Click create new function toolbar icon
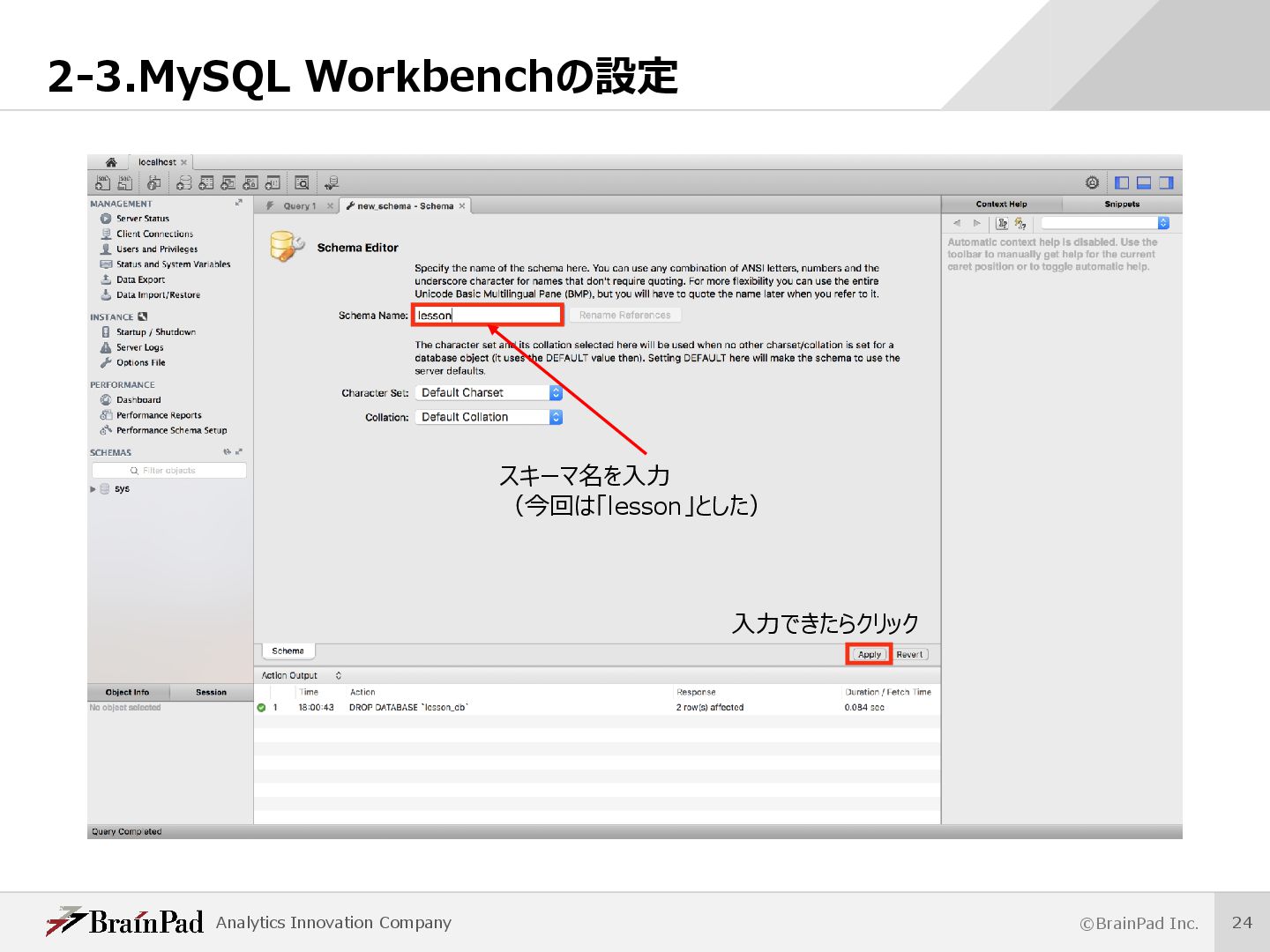The height and width of the screenshot is (952, 1270). click(x=273, y=182)
